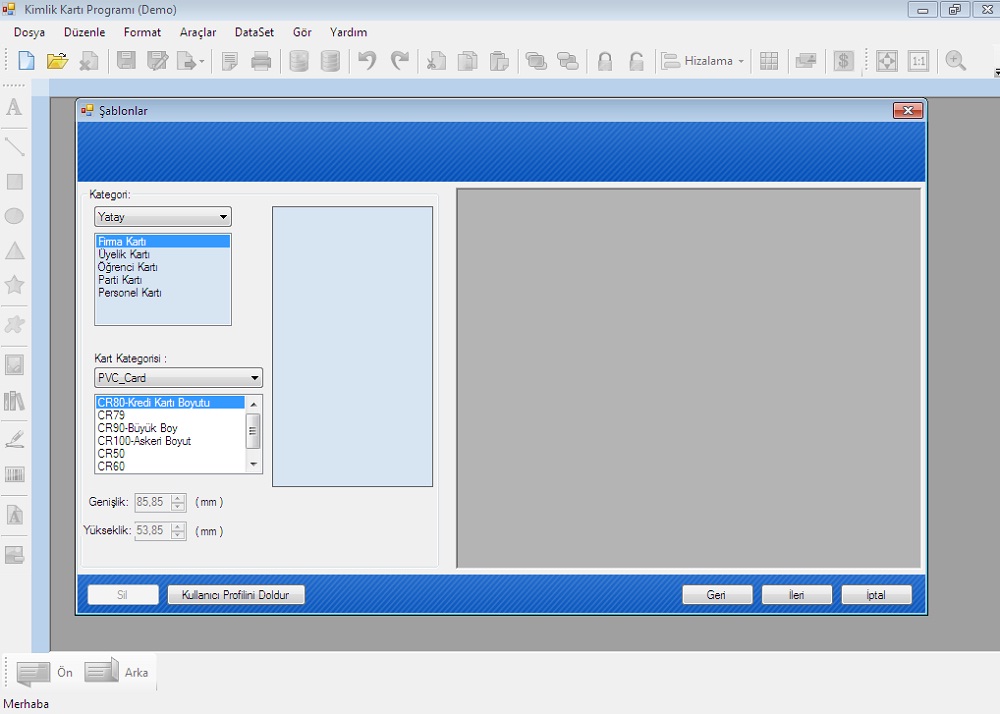Screen dimensions: 1000x714
Task: Click scroll up arrow in card size list
Action: click(253, 404)
